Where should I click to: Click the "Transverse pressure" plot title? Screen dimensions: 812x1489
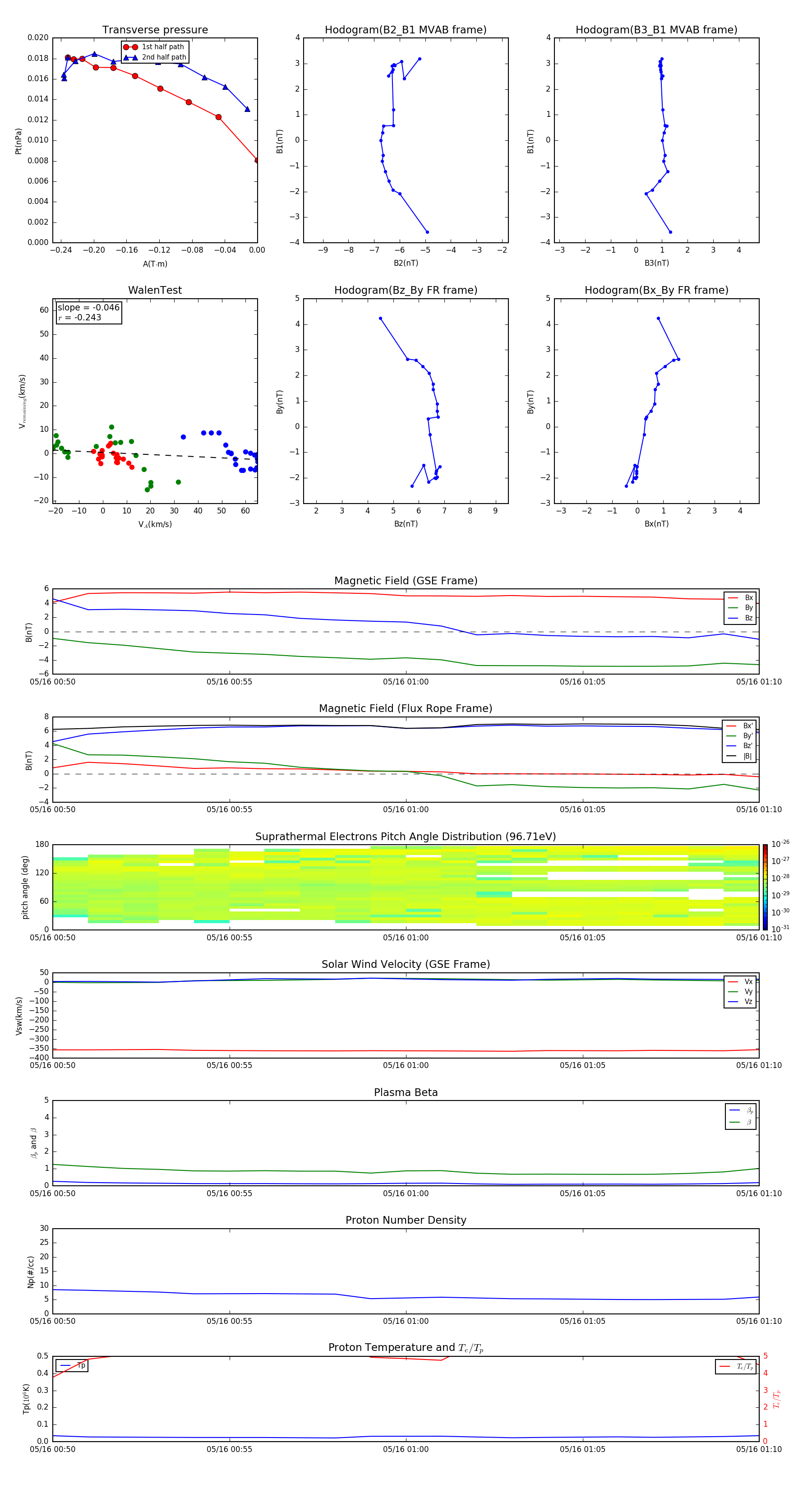[155, 30]
